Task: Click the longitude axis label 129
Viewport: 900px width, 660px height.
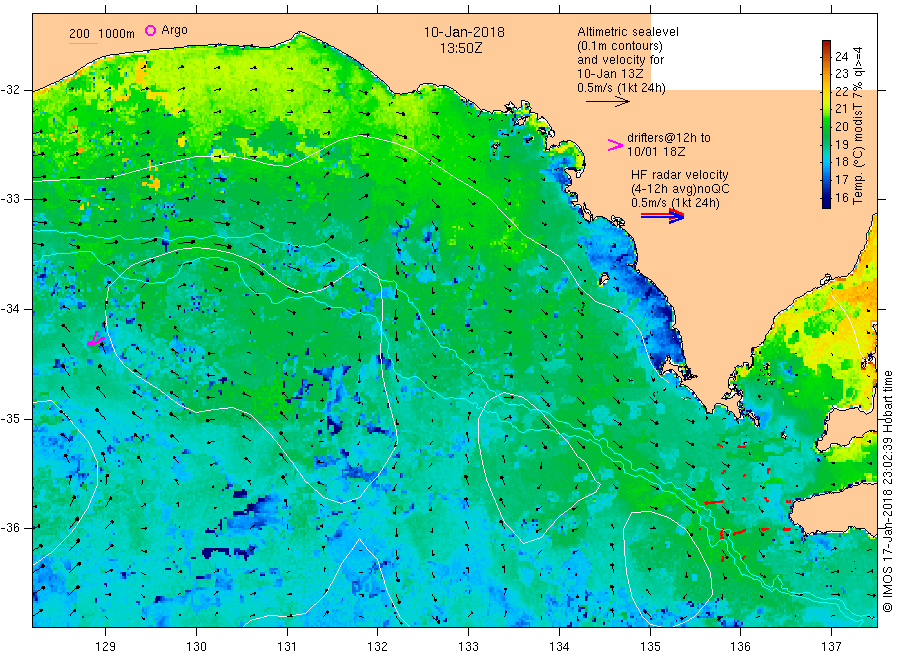Action: tap(106, 646)
